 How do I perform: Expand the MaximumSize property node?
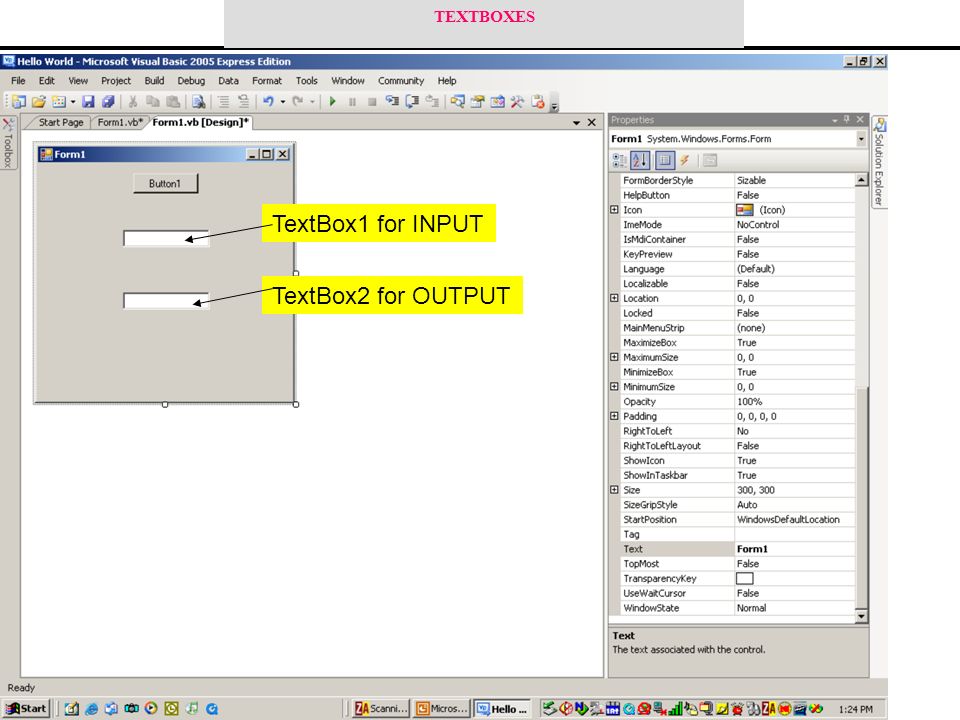coord(614,357)
